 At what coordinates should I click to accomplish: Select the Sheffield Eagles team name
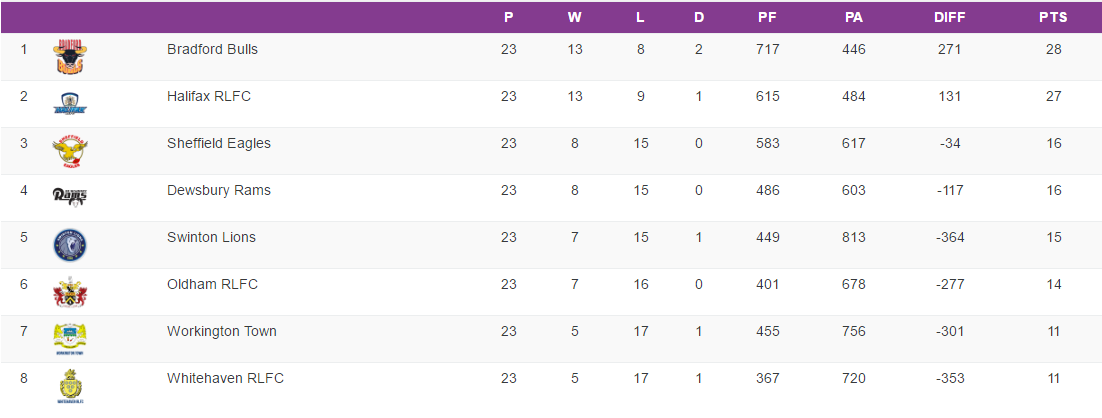[x=219, y=143]
